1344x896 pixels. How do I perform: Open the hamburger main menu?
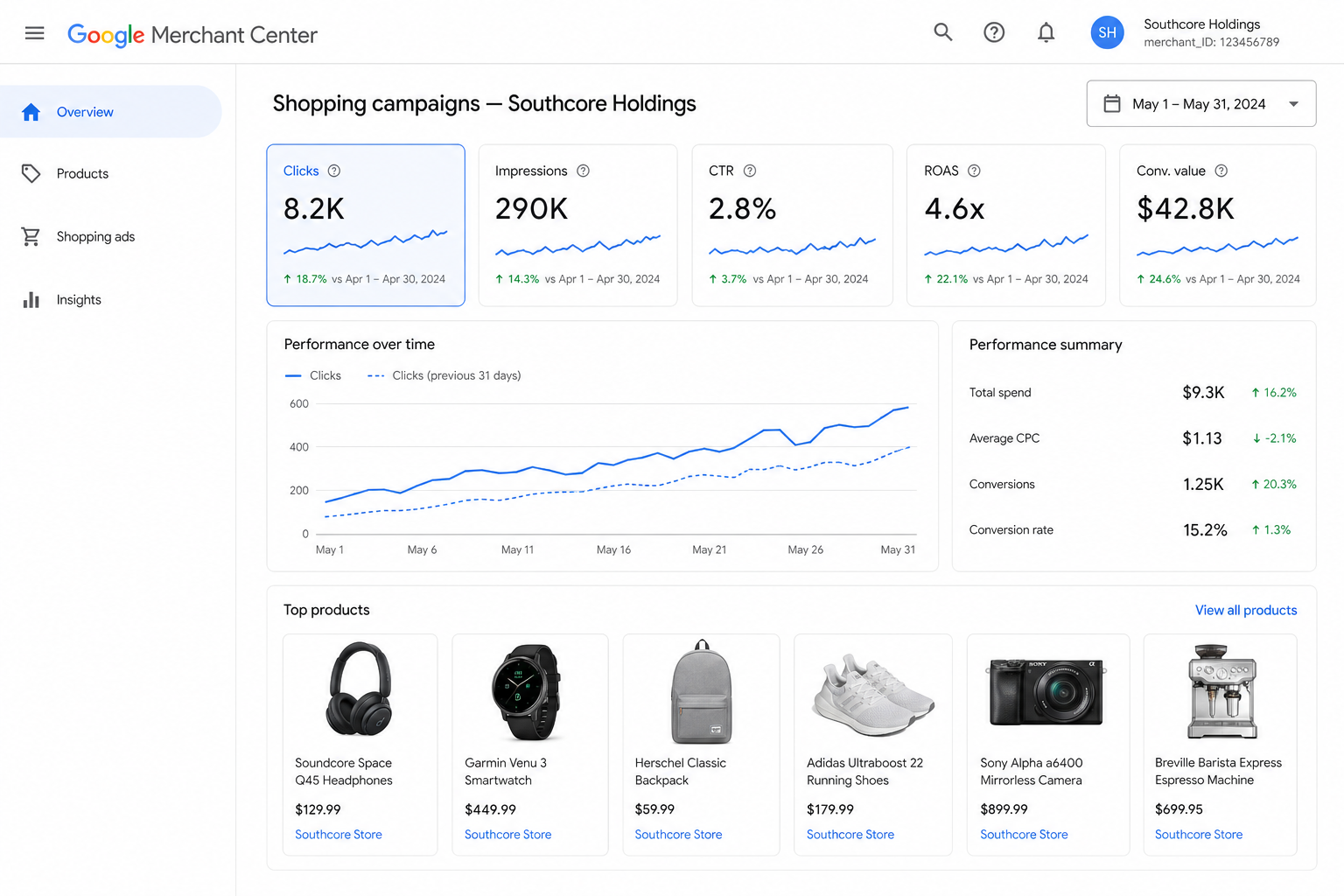[35, 33]
